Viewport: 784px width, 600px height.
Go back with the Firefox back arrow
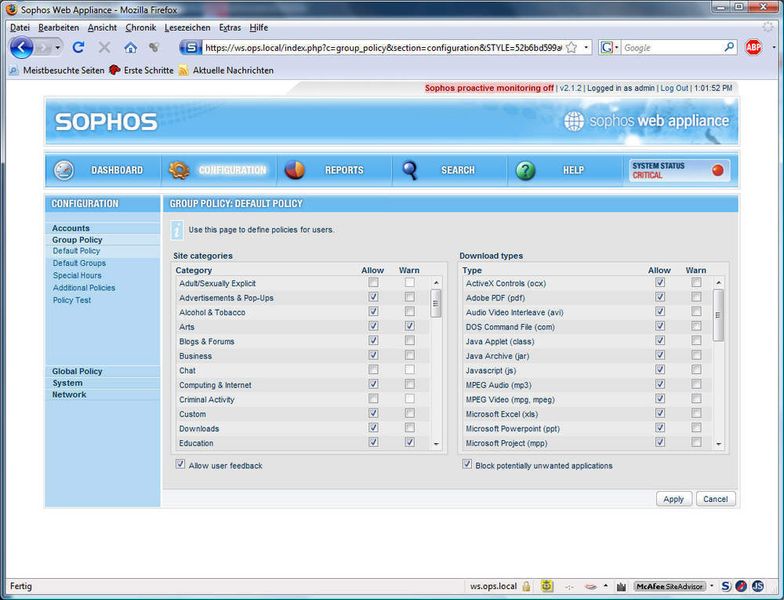22,48
